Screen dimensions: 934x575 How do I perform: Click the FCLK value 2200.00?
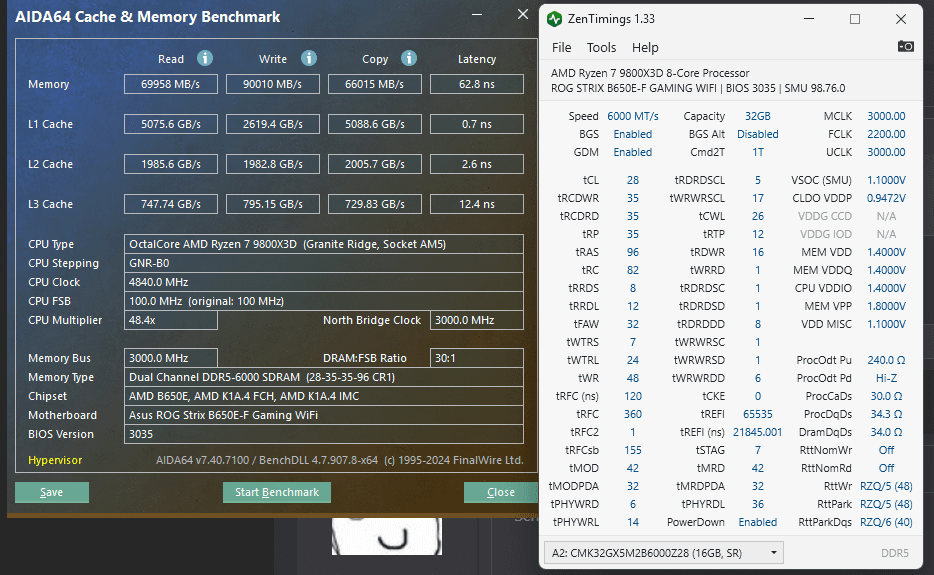click(x=886, y=134)
